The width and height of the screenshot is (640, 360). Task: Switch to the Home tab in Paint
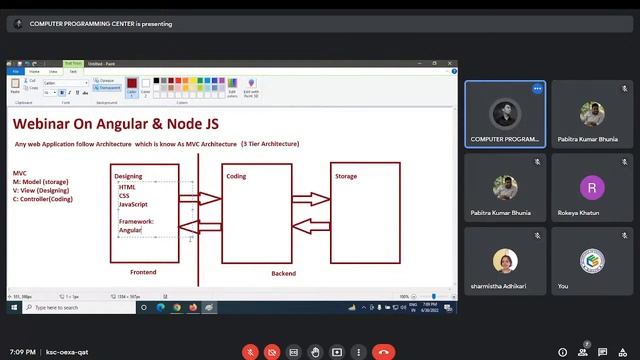click(34, 71)
